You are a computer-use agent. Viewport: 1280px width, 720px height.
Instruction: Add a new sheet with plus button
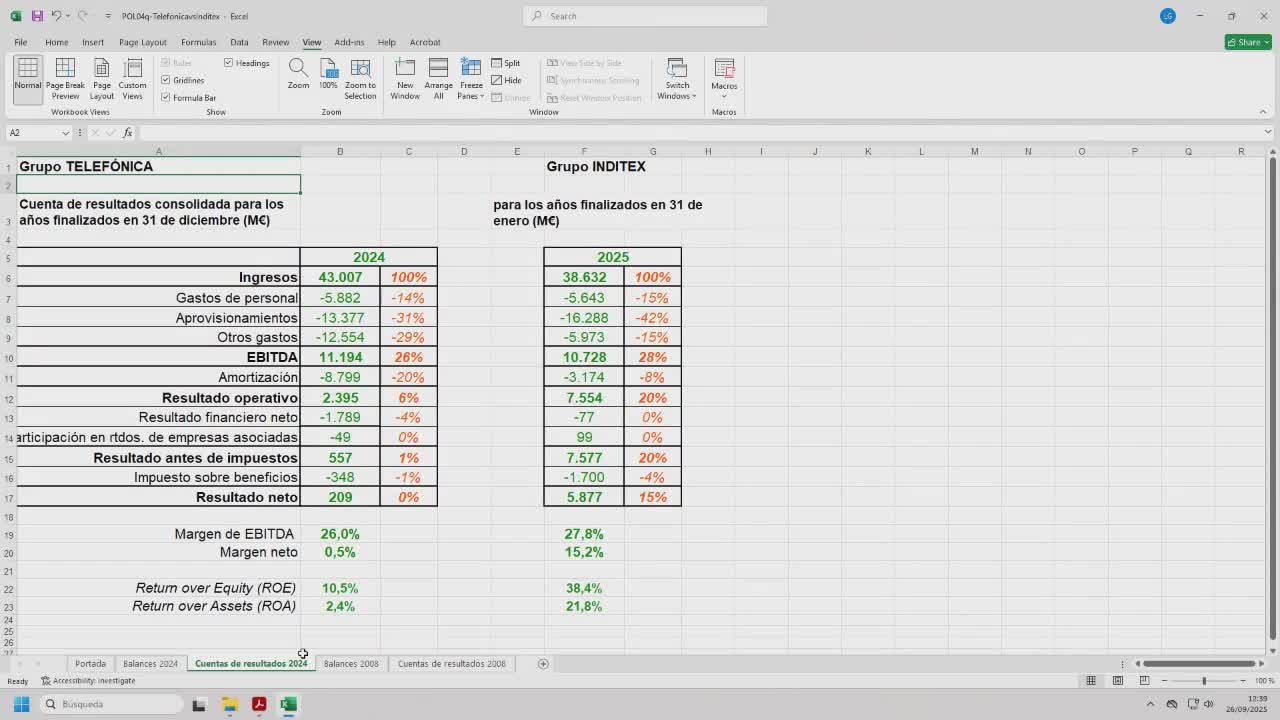[x=543, y=663]
